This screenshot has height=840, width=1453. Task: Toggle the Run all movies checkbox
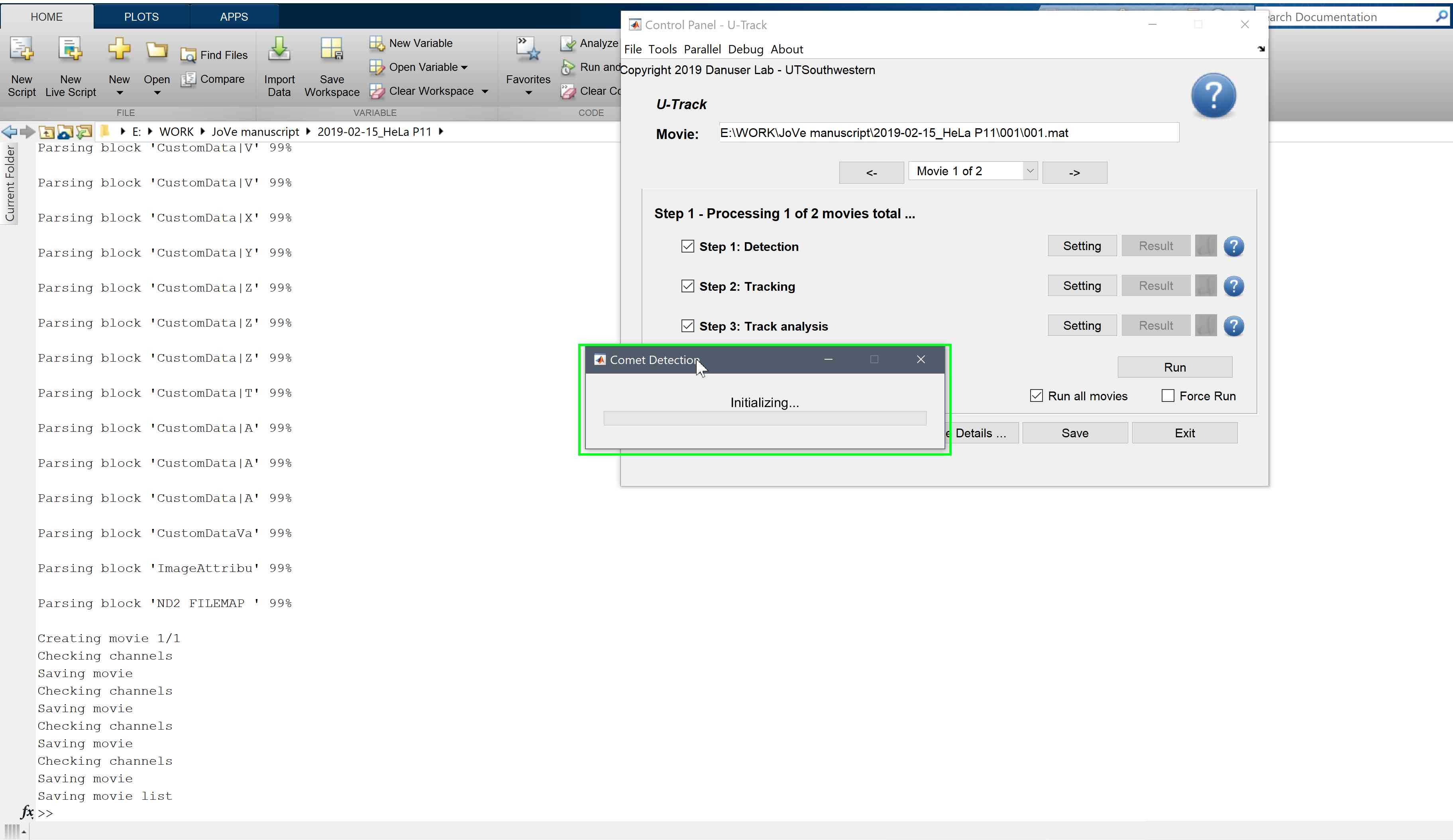point(1036,396)
